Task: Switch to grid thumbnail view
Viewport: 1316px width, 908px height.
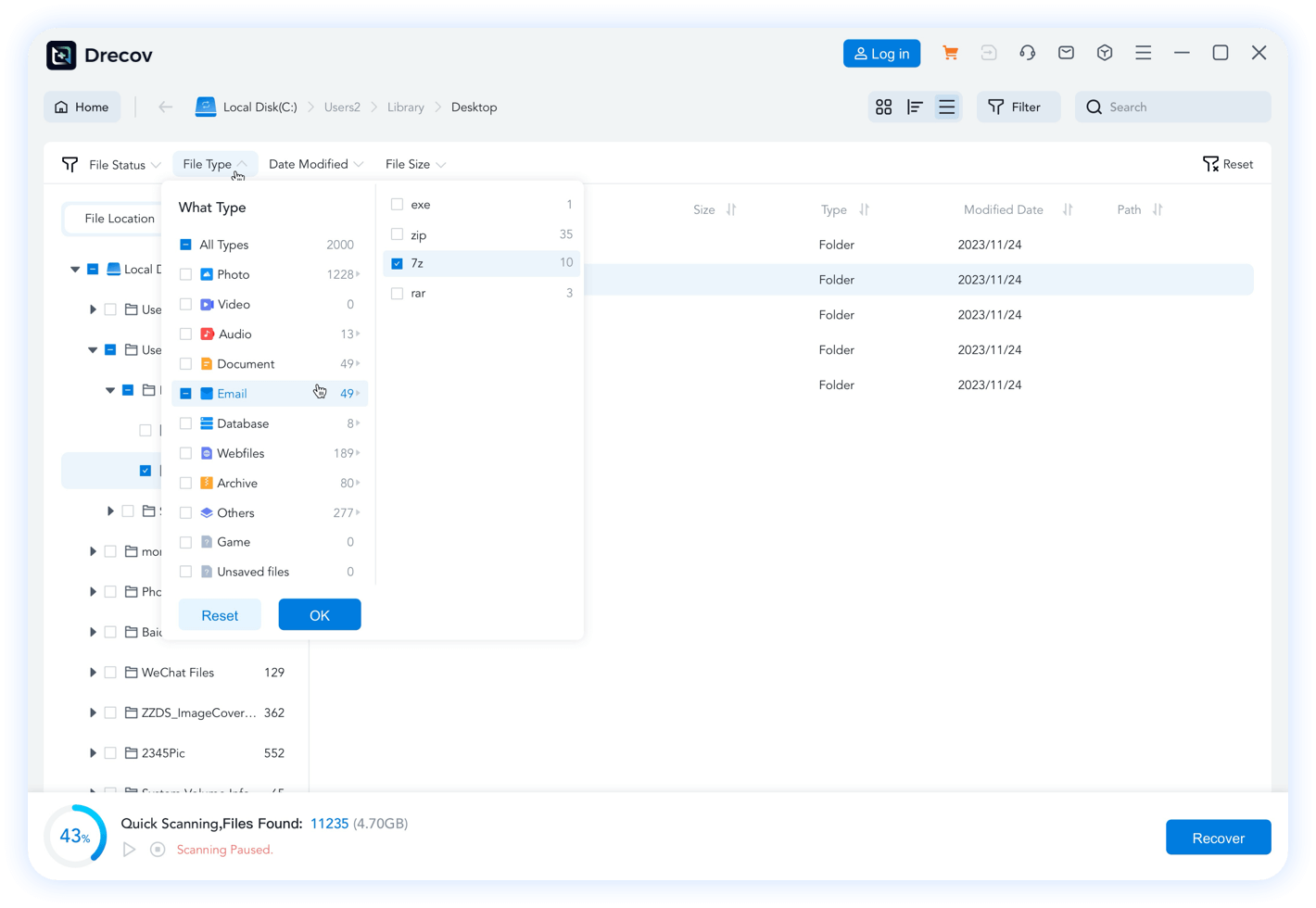Action: (x=883, y=107)
